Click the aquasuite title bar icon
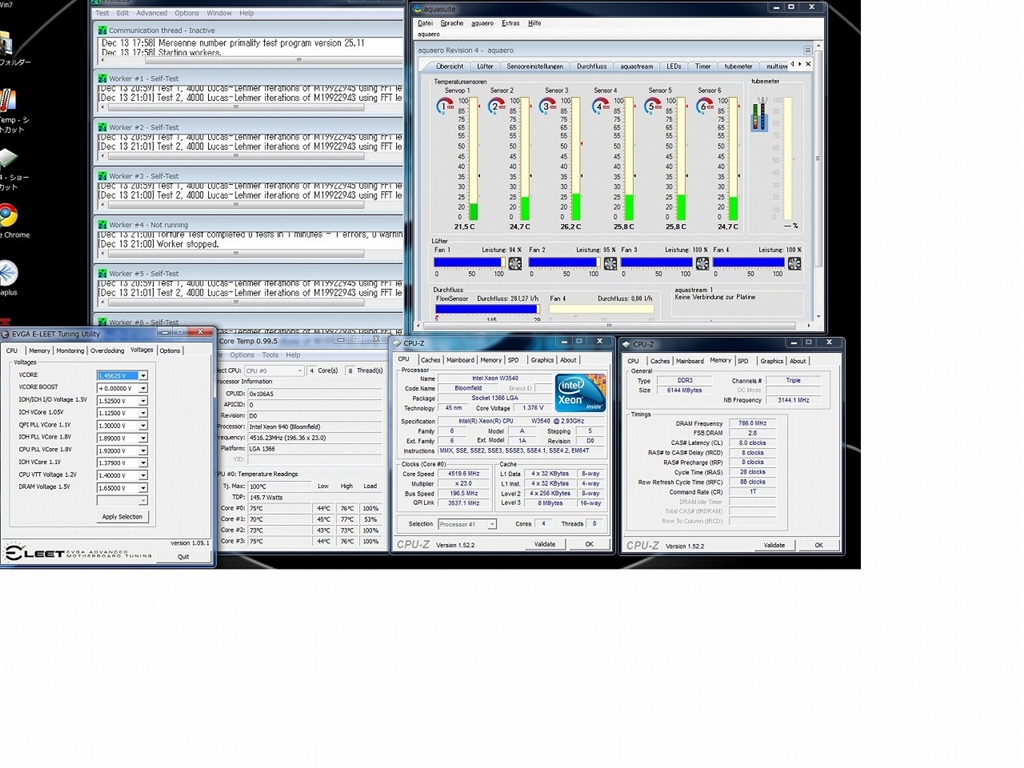The height and width of the screenshot is (768, 1024). coord(417,9)
